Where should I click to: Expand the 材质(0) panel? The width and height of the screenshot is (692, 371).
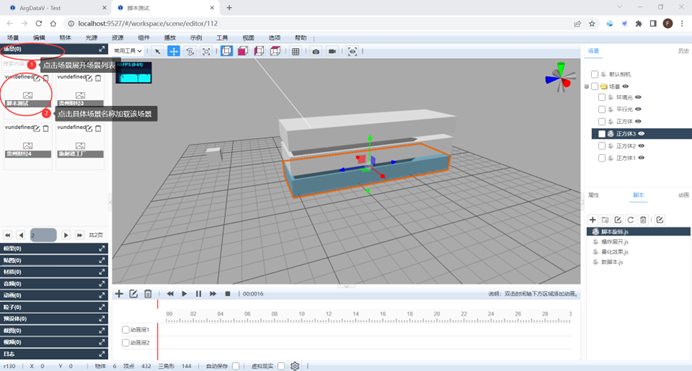click(x=102, y=272)
